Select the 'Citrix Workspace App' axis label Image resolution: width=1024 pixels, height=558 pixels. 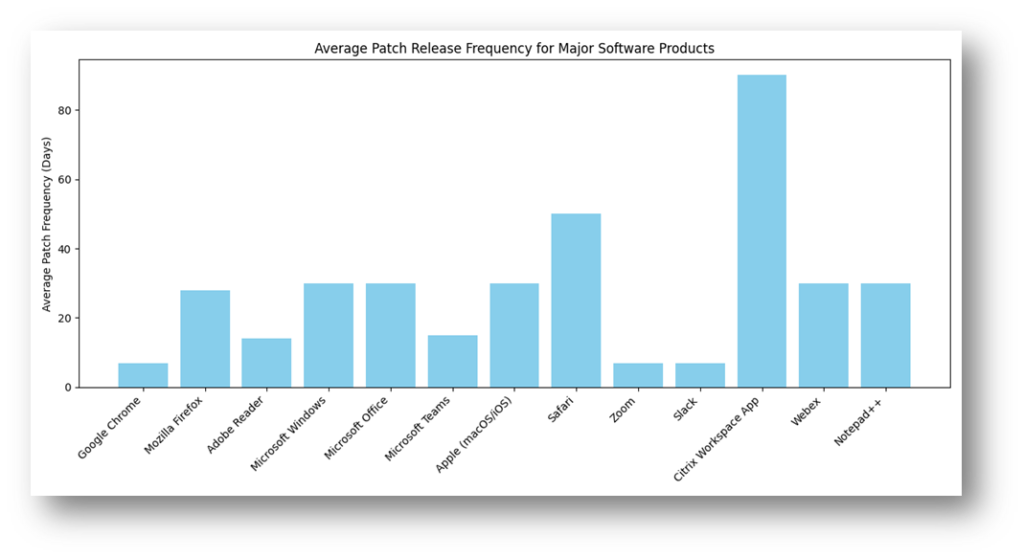(716, 439)
